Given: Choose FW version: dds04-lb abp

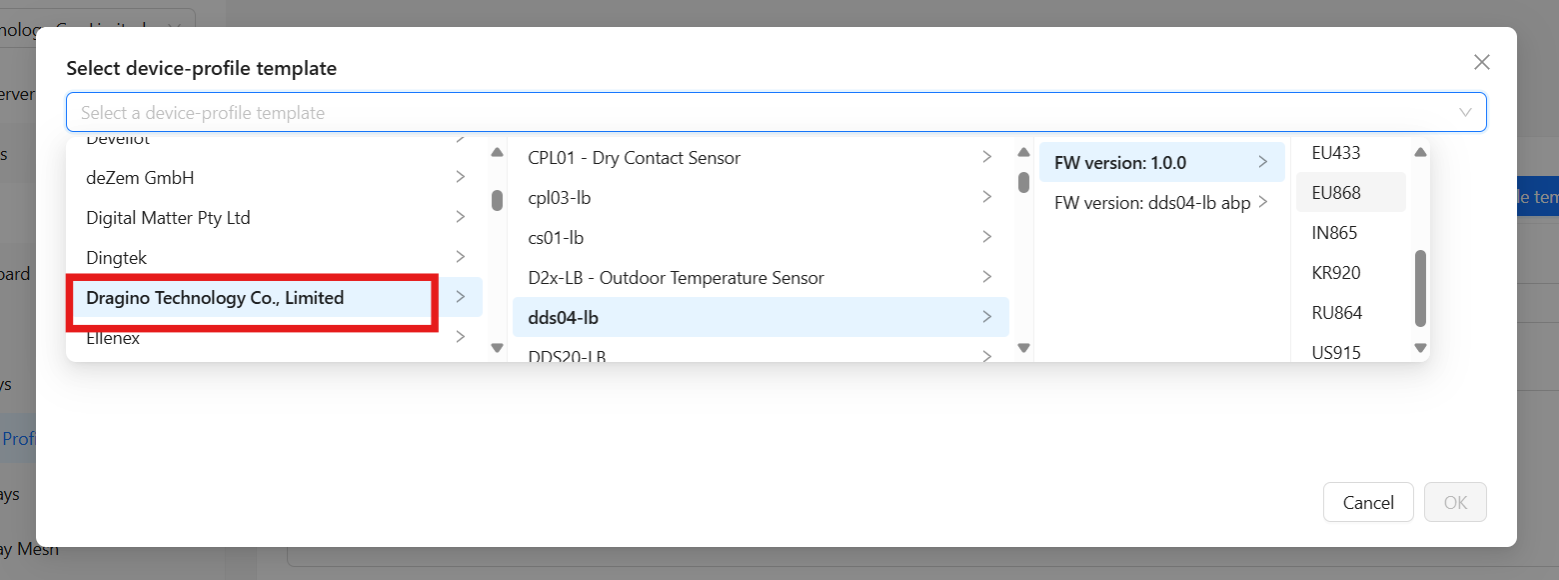Looking at the screenshot, I should 1152,201.
